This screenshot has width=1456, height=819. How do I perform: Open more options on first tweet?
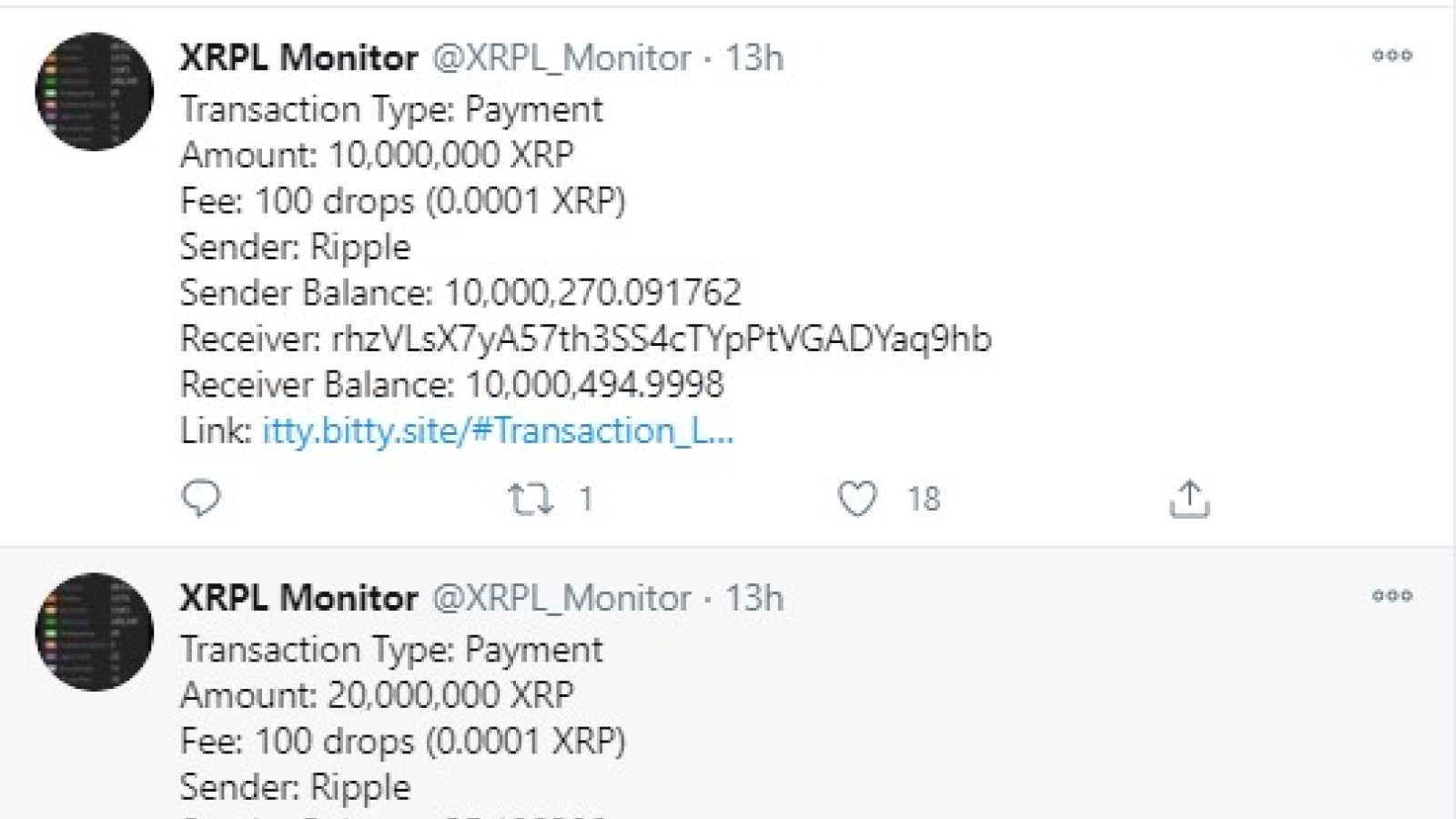1392,56
